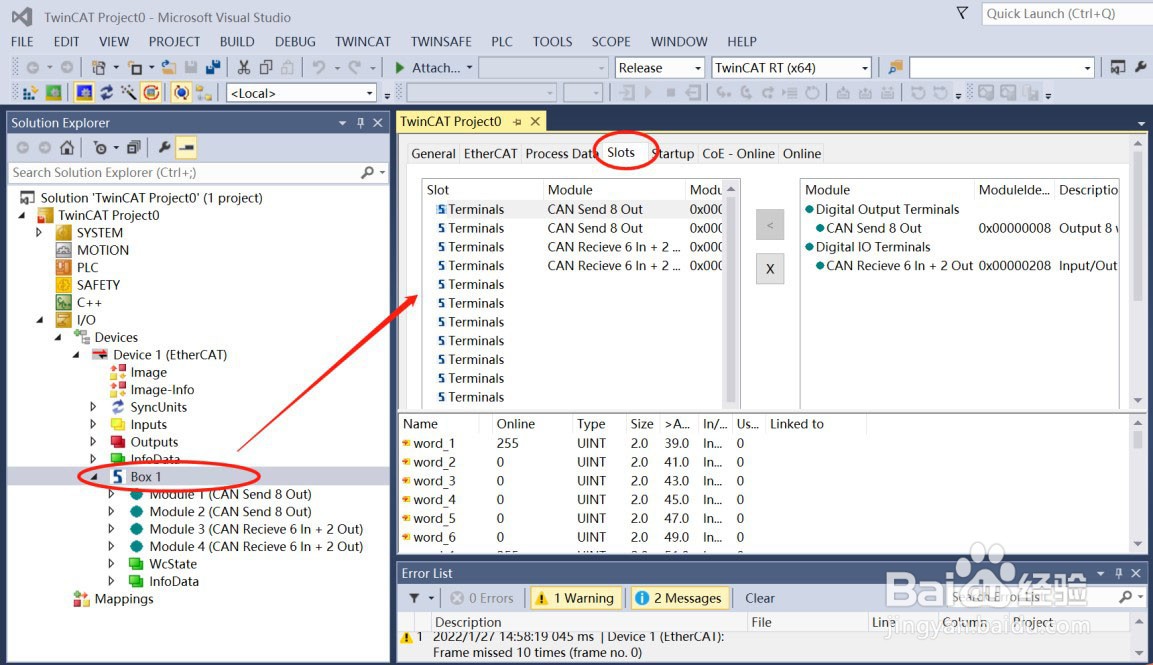Click the X remove module button
Image resolution: width=1153 pixels, height=665 pixels.
(x=770, y=269)
